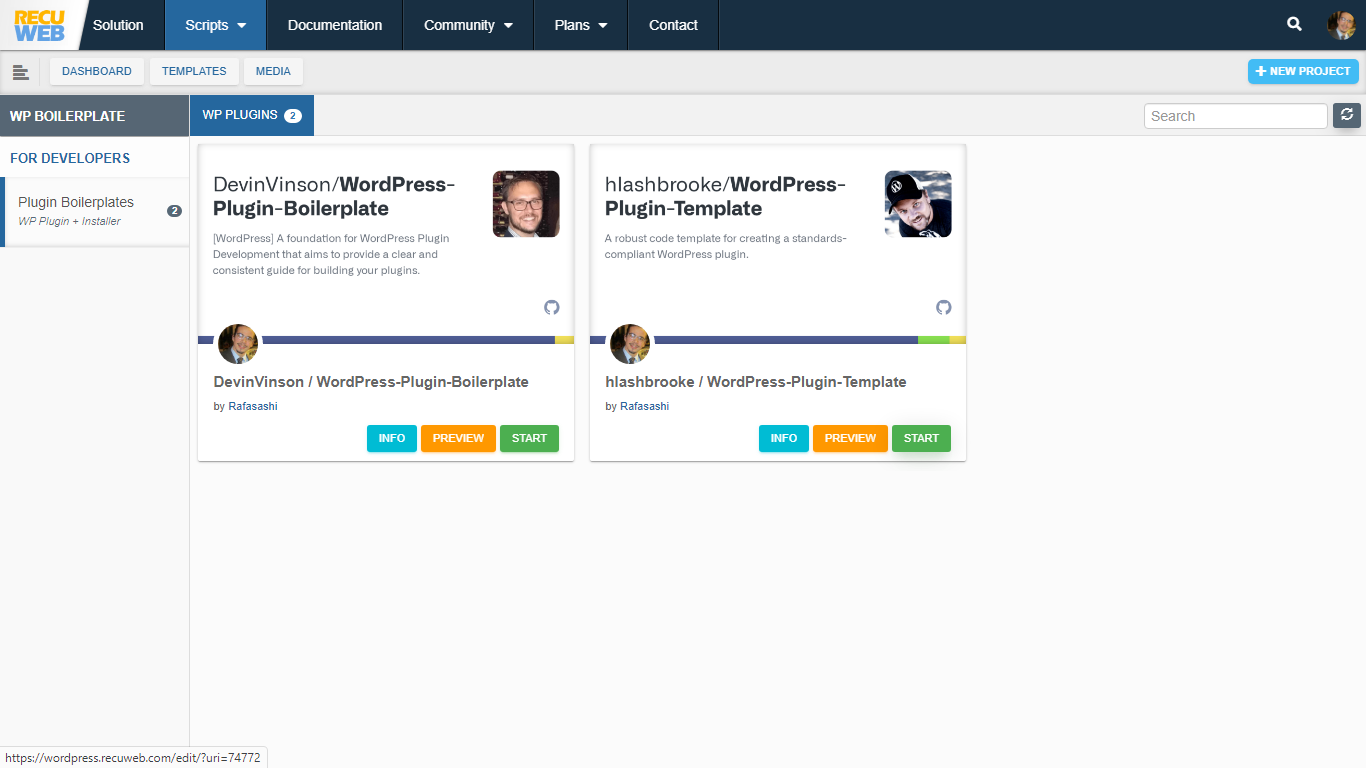Click Preview on WordPress-Plugin-Template card
The height and width of the screenshot is (768, 1366).
pyautogui.click(x=850, y=438)
